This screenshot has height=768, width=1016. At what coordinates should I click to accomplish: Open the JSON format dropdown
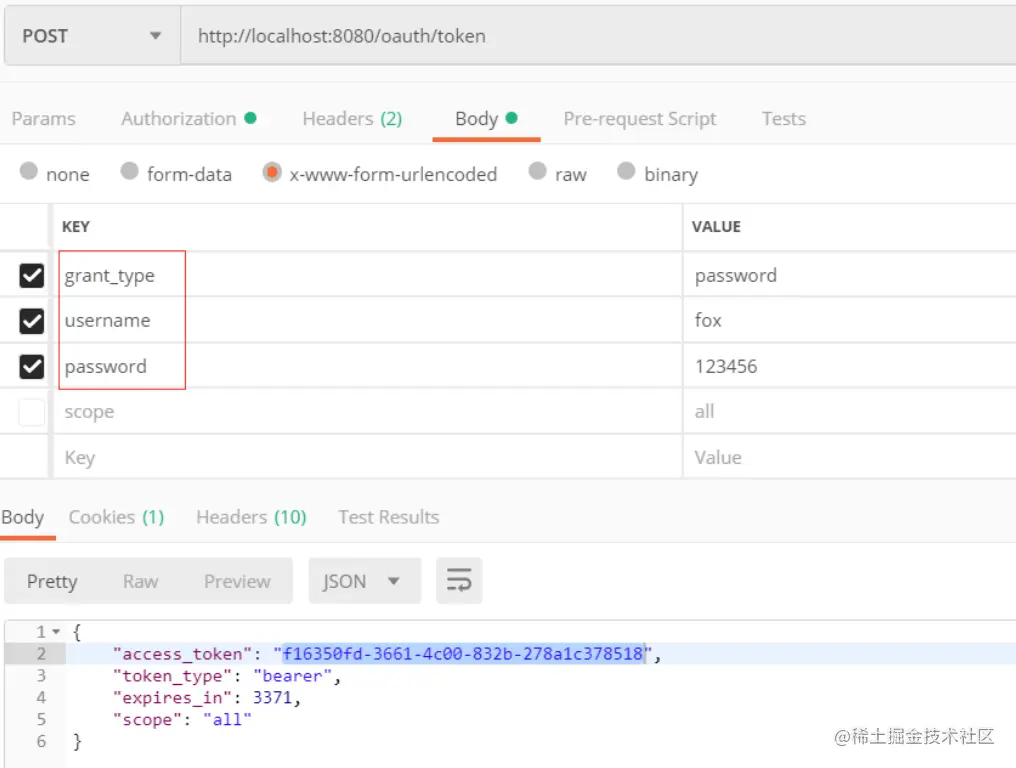pyautogui.click(x=365, y=581)
